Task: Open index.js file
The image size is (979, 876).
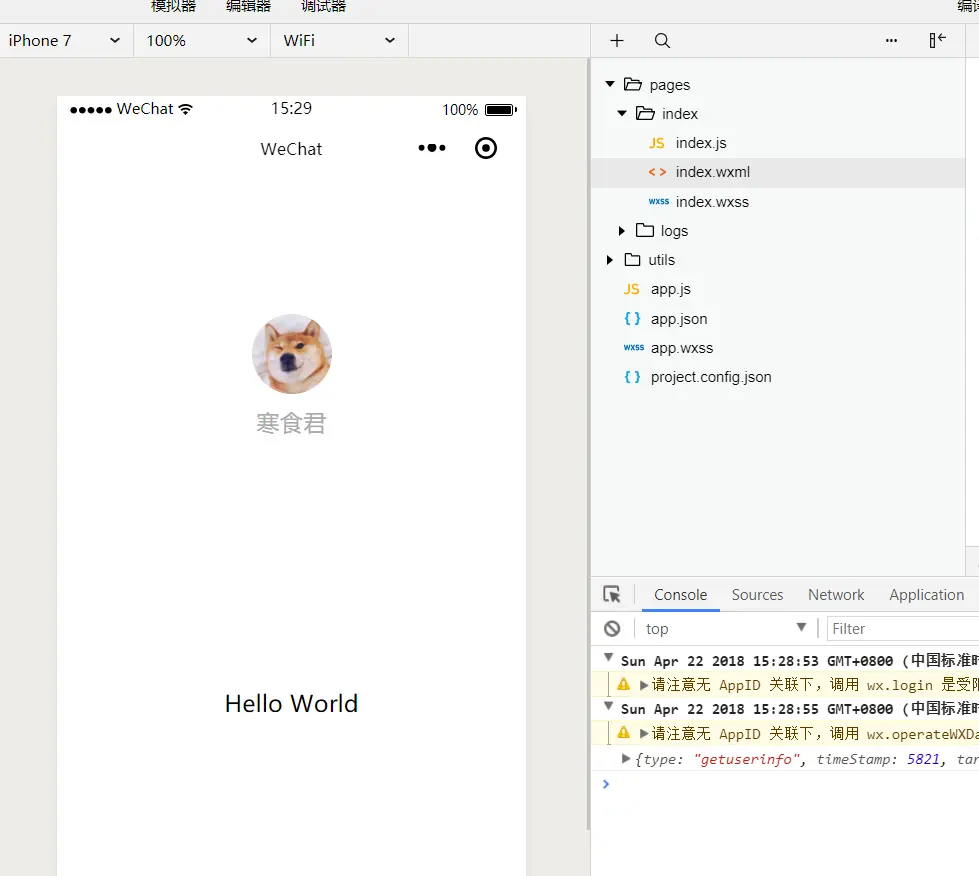Action: pyautogui.click(x=701, y=143)
